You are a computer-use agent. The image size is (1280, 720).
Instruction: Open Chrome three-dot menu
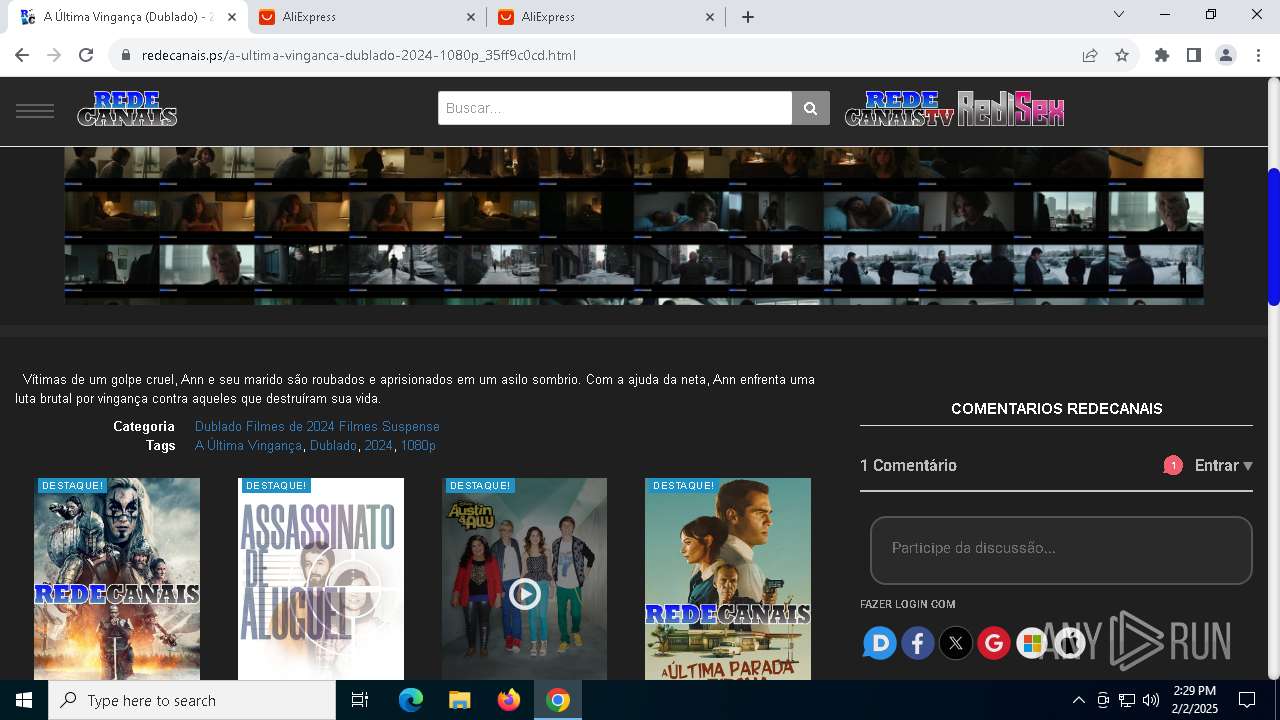[x=1258, y=55]
